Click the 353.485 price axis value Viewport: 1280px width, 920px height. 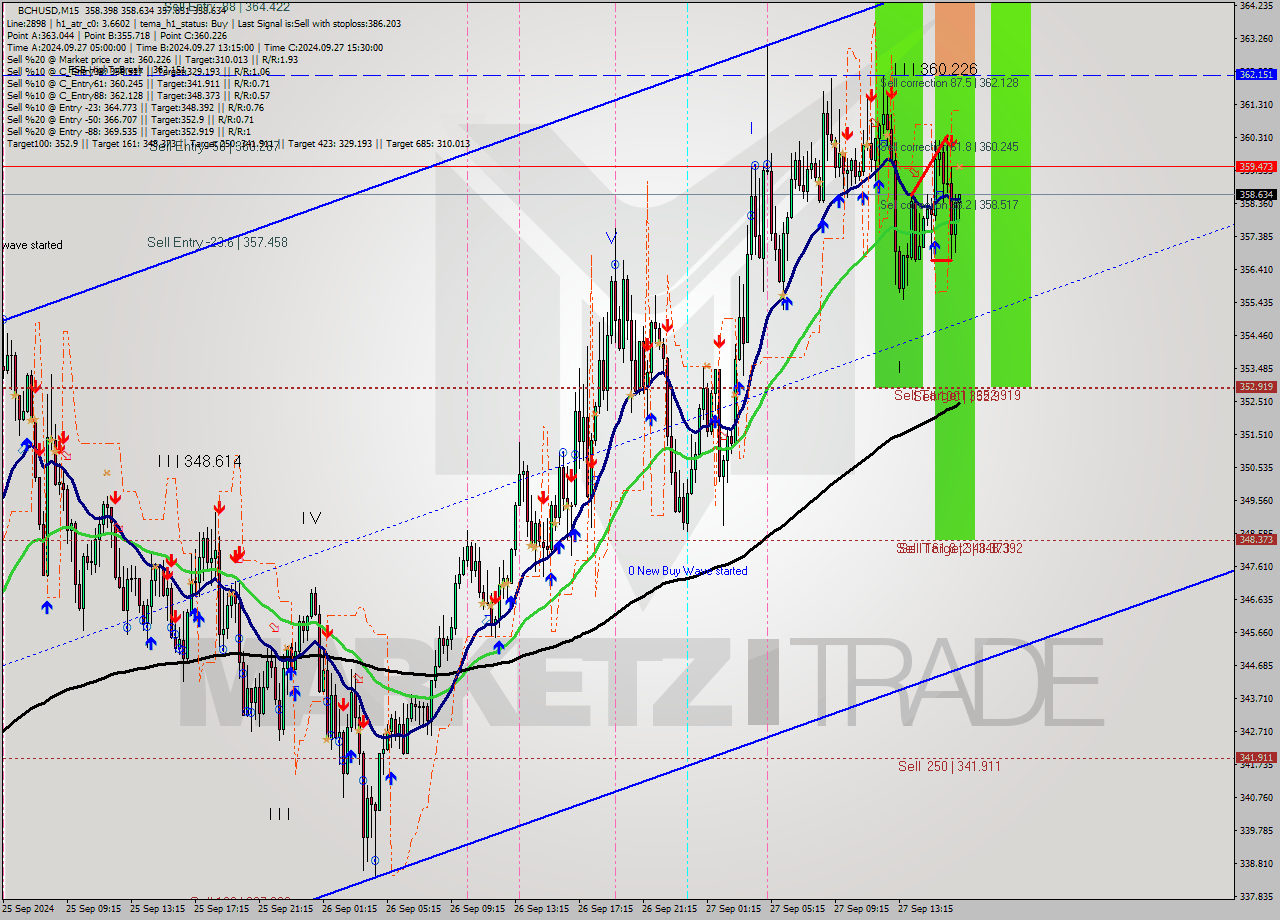(x=1256, y=368)
